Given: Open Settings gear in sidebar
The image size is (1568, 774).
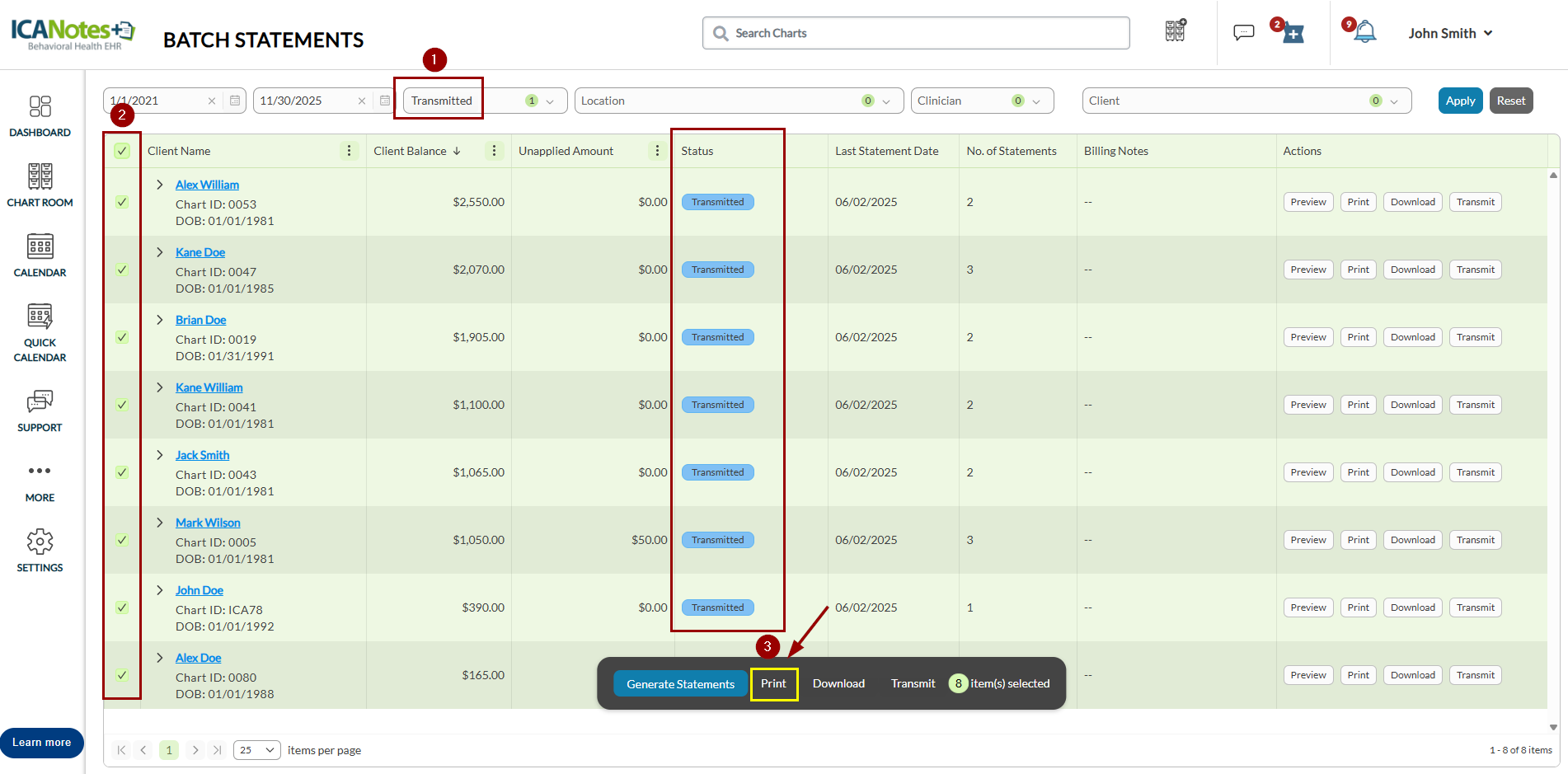Looking at the screenshot, I should pos(40,551).
